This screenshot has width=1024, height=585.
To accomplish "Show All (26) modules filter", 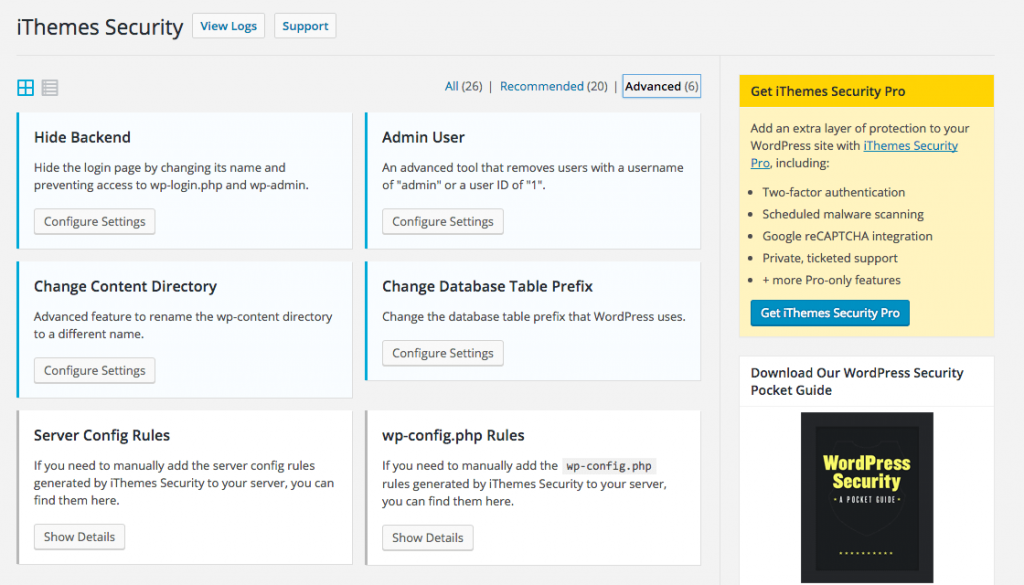I will pyautogui.click(x=463, y=87).
